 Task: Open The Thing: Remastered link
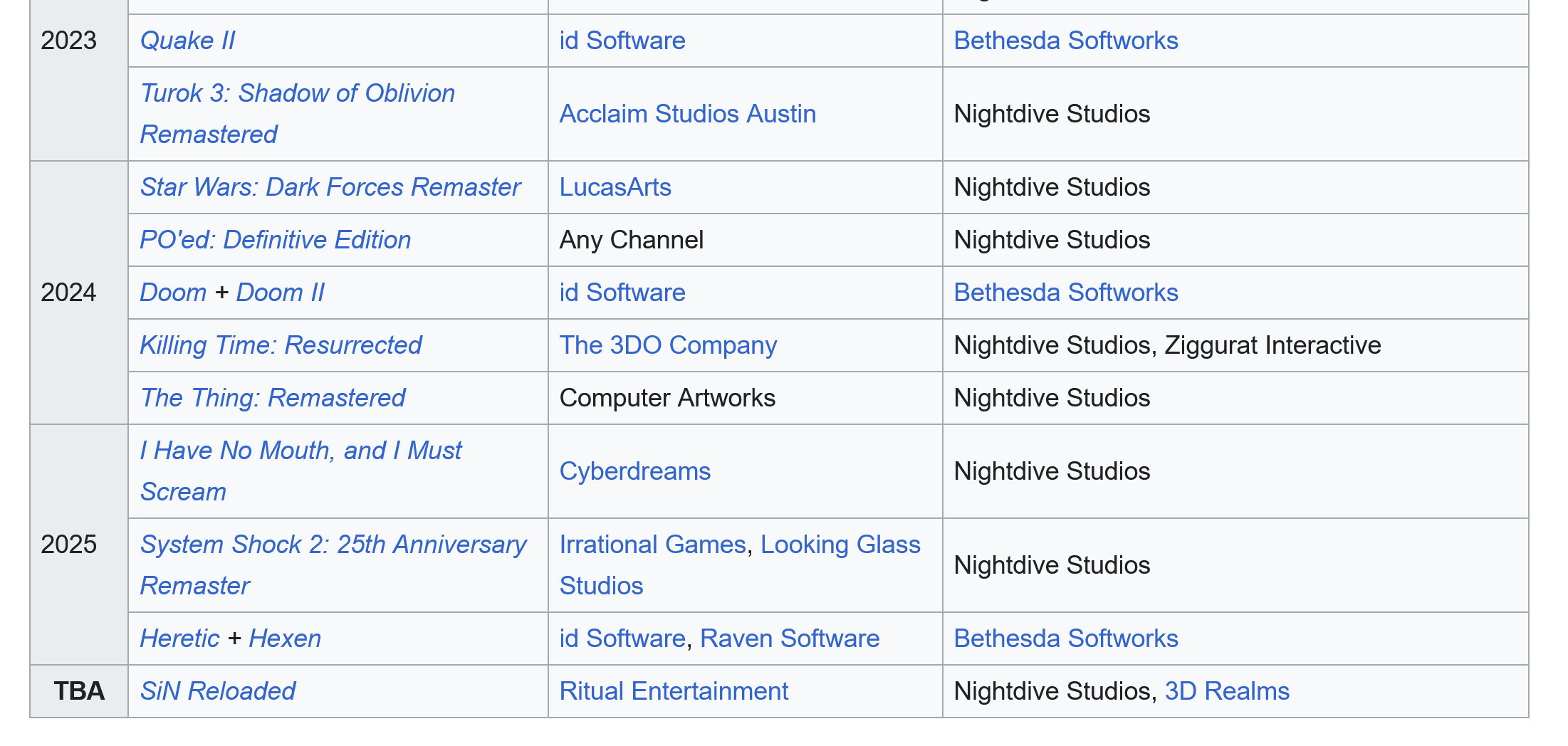point(272,398)
